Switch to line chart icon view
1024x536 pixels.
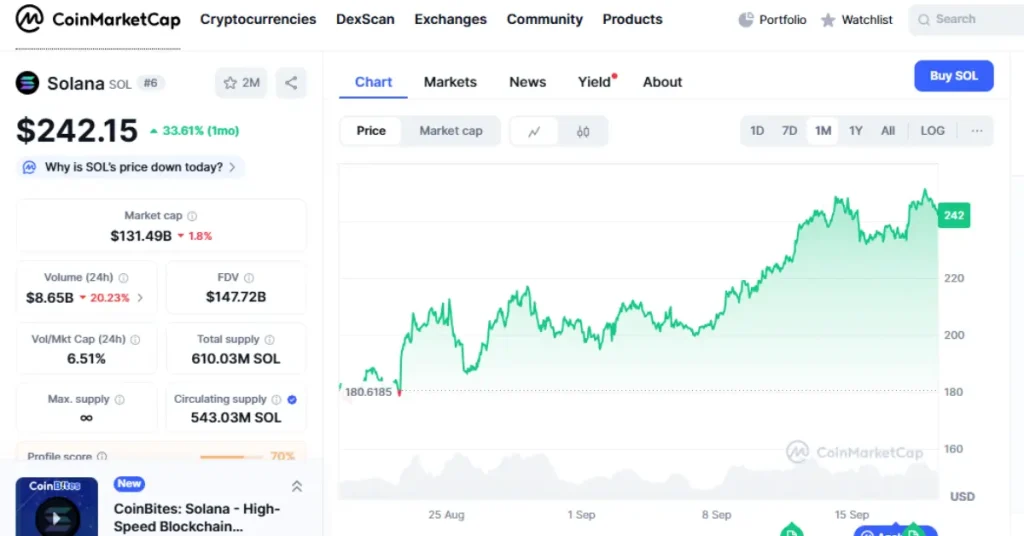(x=535, y=131)
